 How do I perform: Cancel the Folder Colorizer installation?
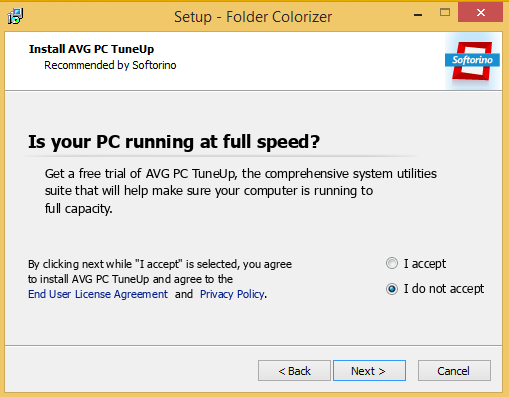454,371
